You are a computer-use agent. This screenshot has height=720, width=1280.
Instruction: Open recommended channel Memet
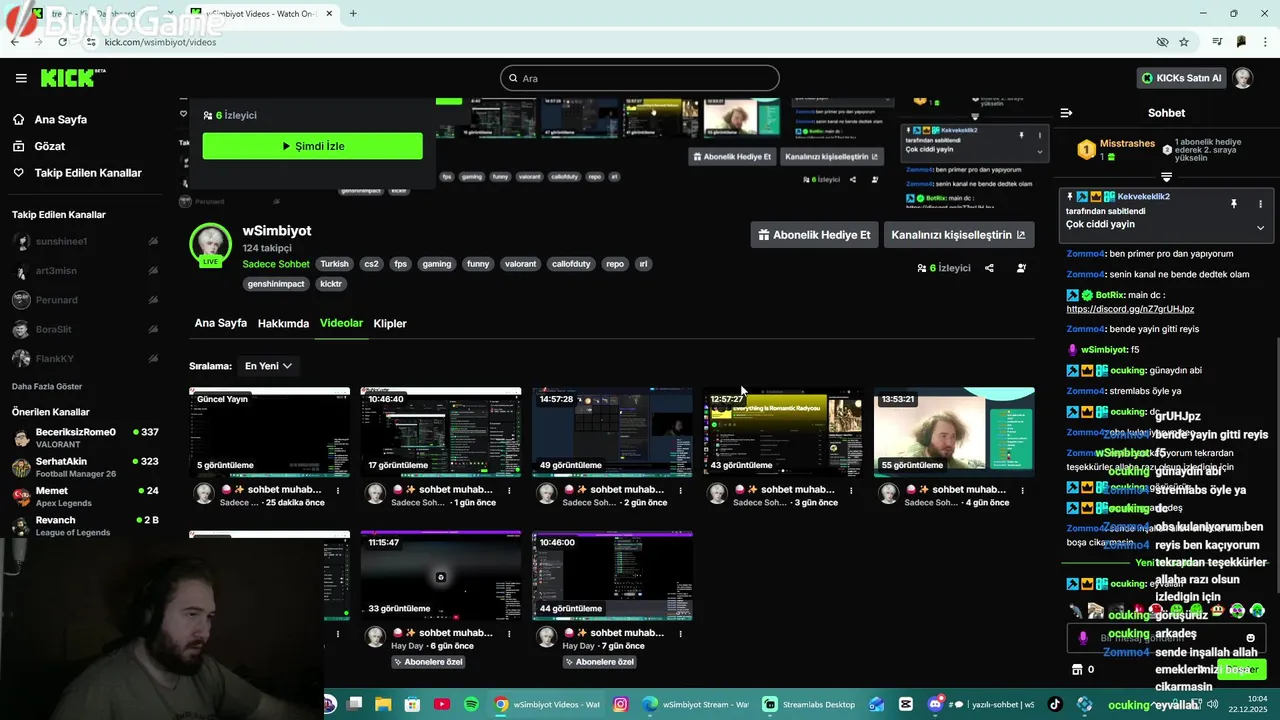pos(85,496)
